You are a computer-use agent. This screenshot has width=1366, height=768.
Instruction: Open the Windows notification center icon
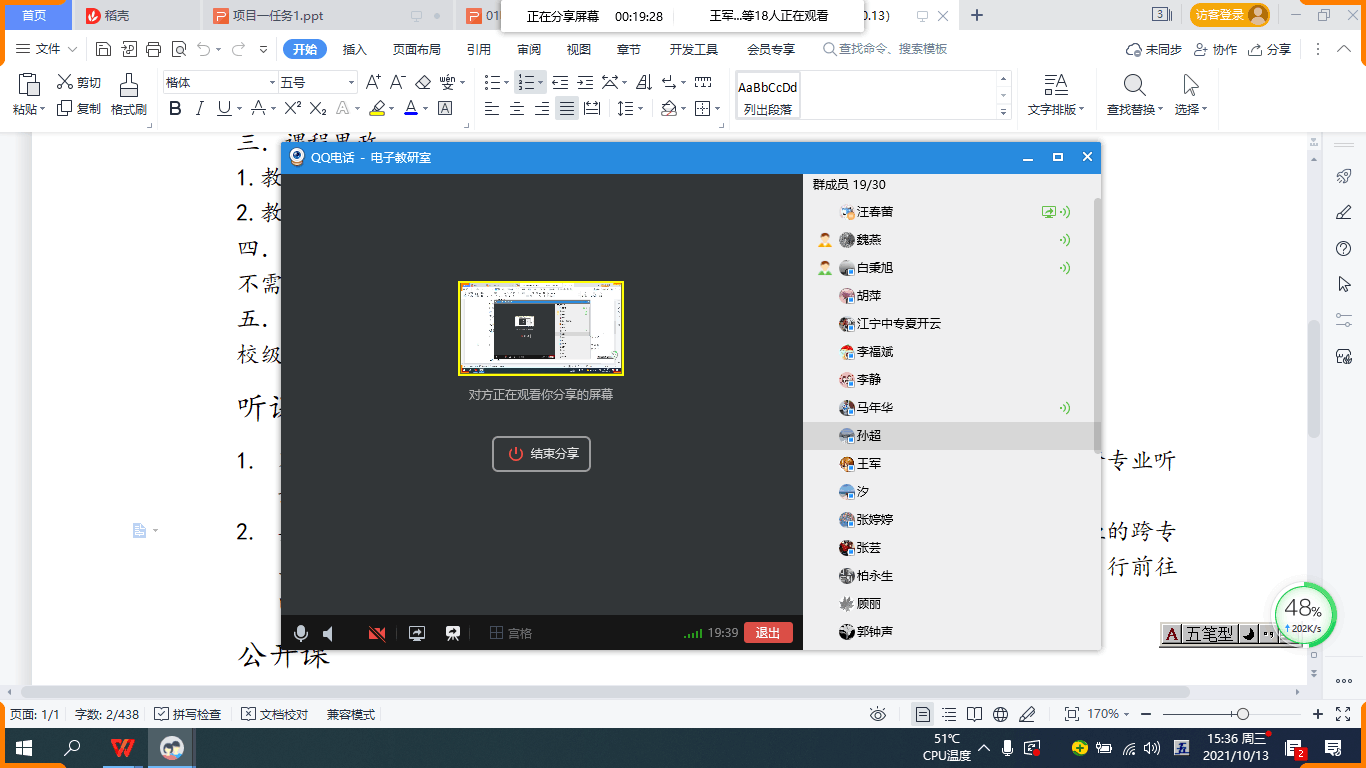pos(1333,747)
